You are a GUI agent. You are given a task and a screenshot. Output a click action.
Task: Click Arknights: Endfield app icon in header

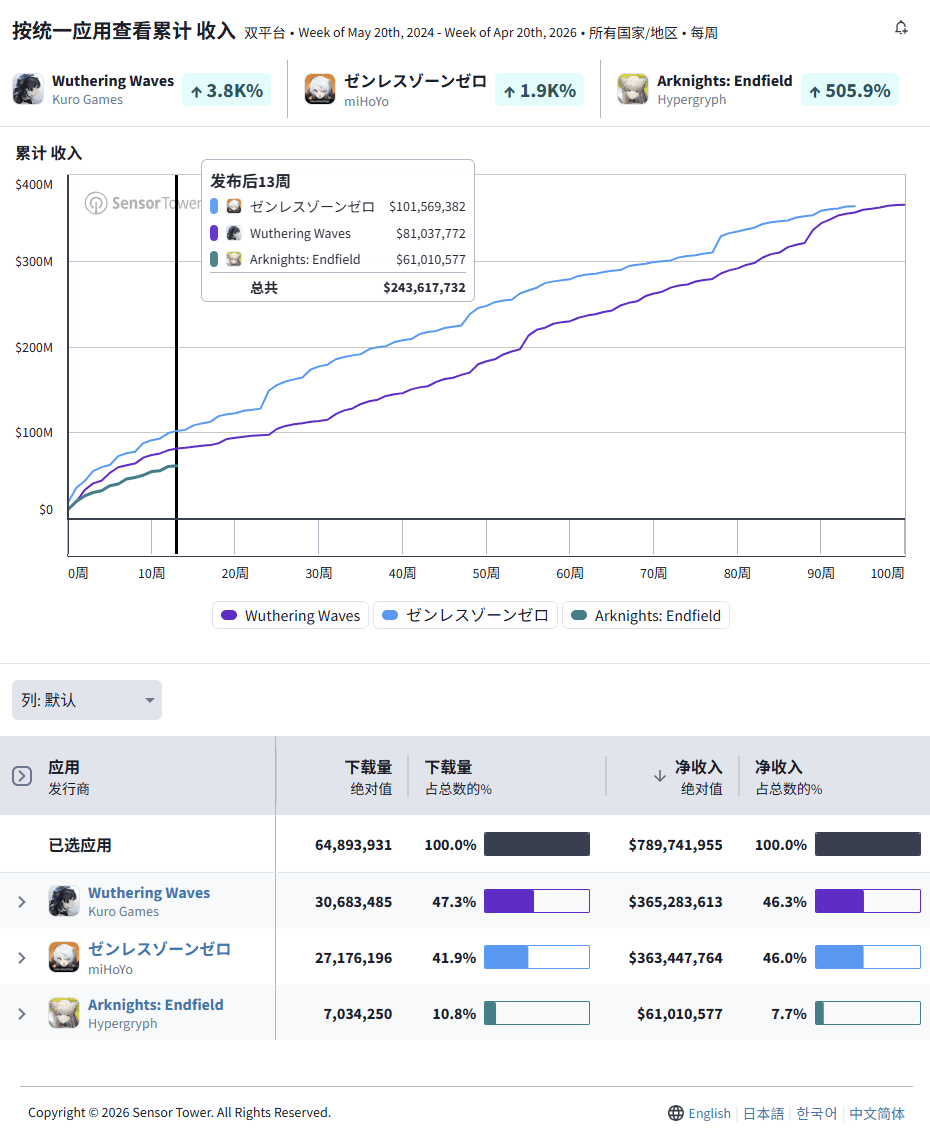point(633,89)
